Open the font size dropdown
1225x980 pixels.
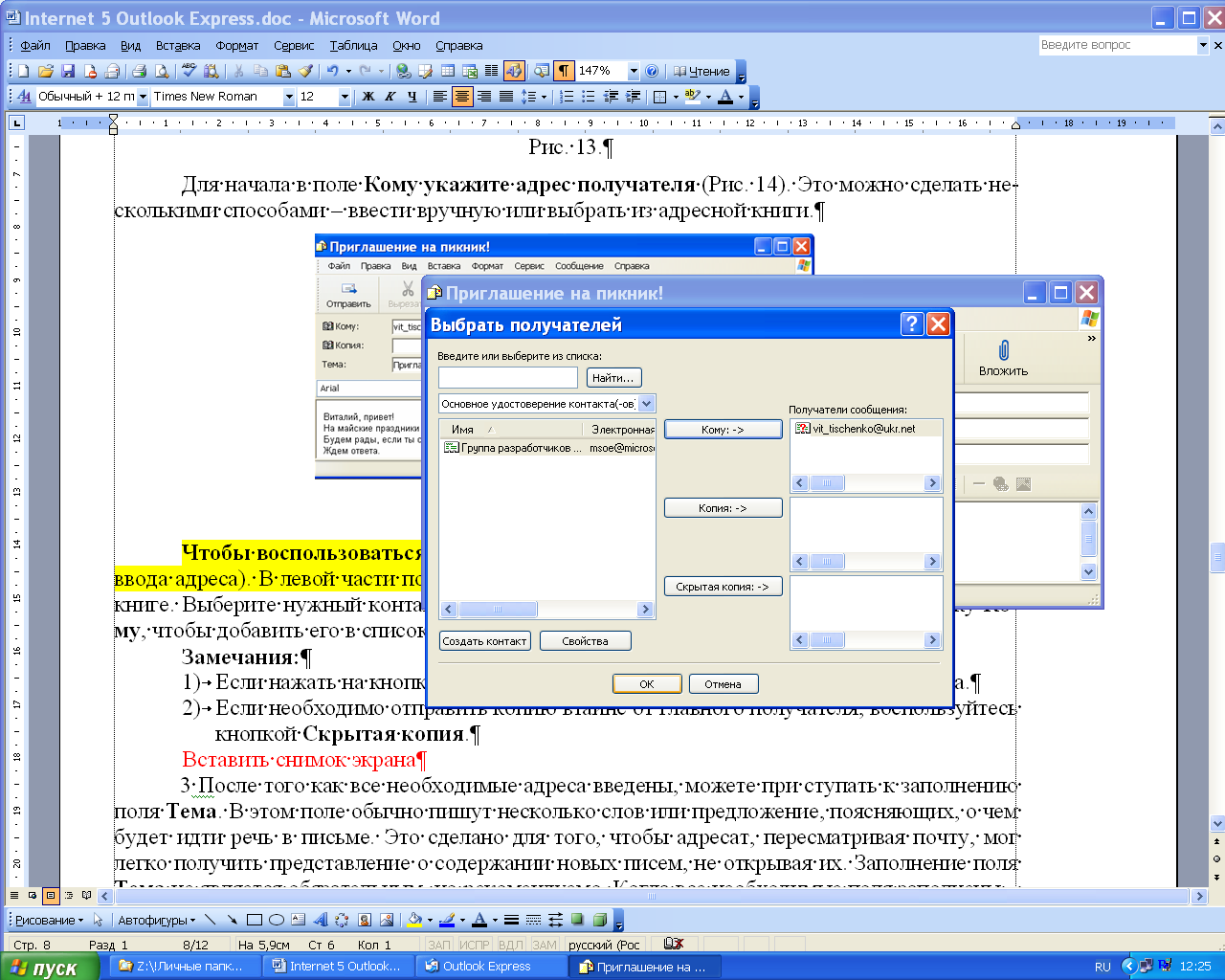(x=345, y=97)
